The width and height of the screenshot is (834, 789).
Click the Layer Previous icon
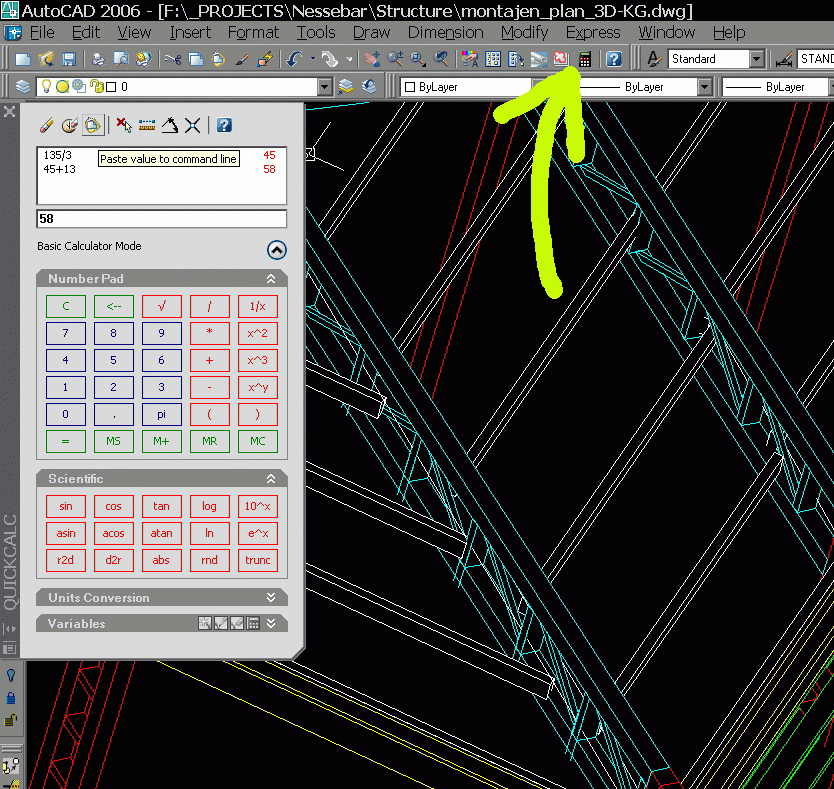coord(369,86)
